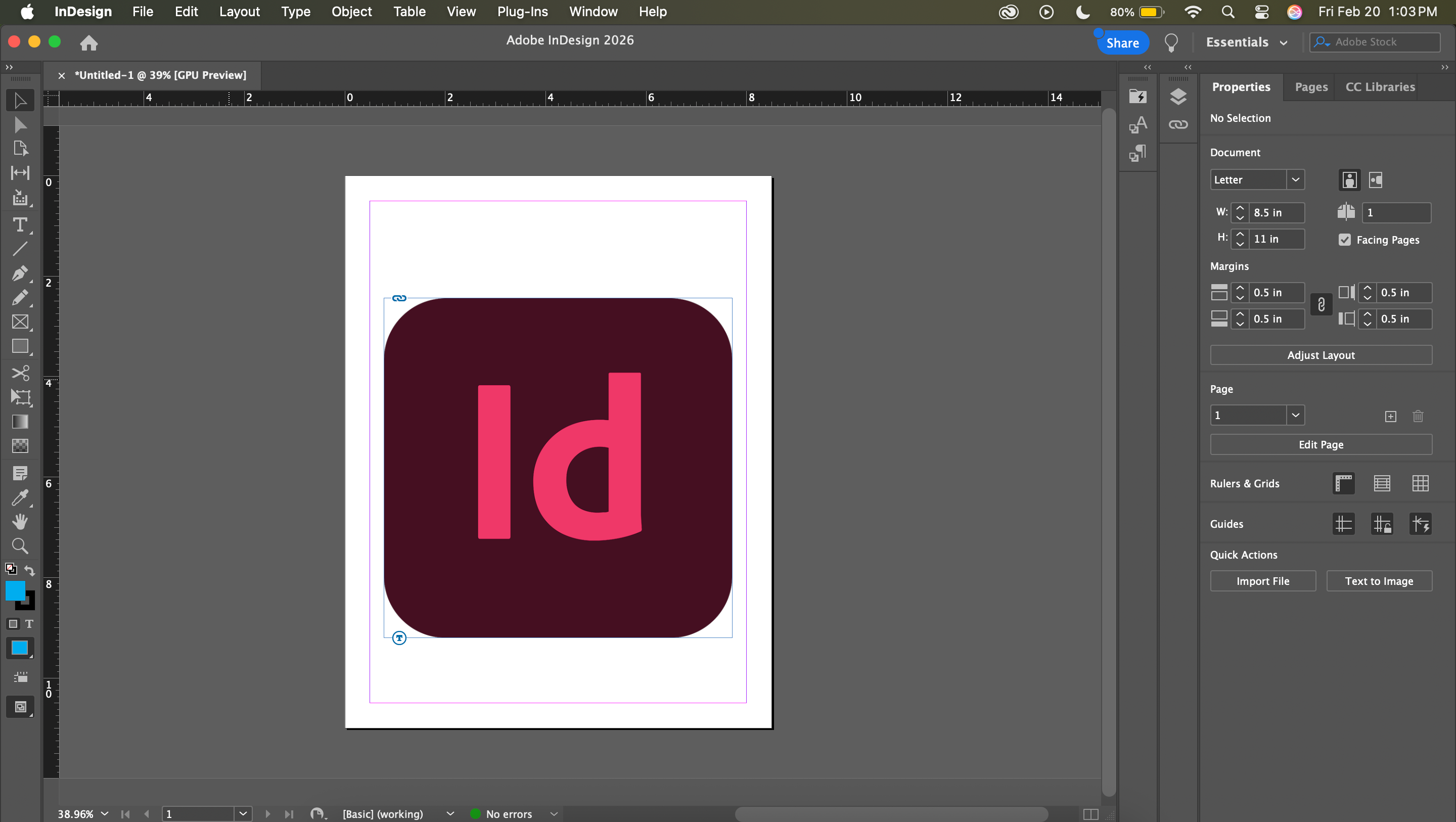Expand the Essentials workspace dropdown
The width and height of the screenshot is (1456, 822).
point(1246,42)
